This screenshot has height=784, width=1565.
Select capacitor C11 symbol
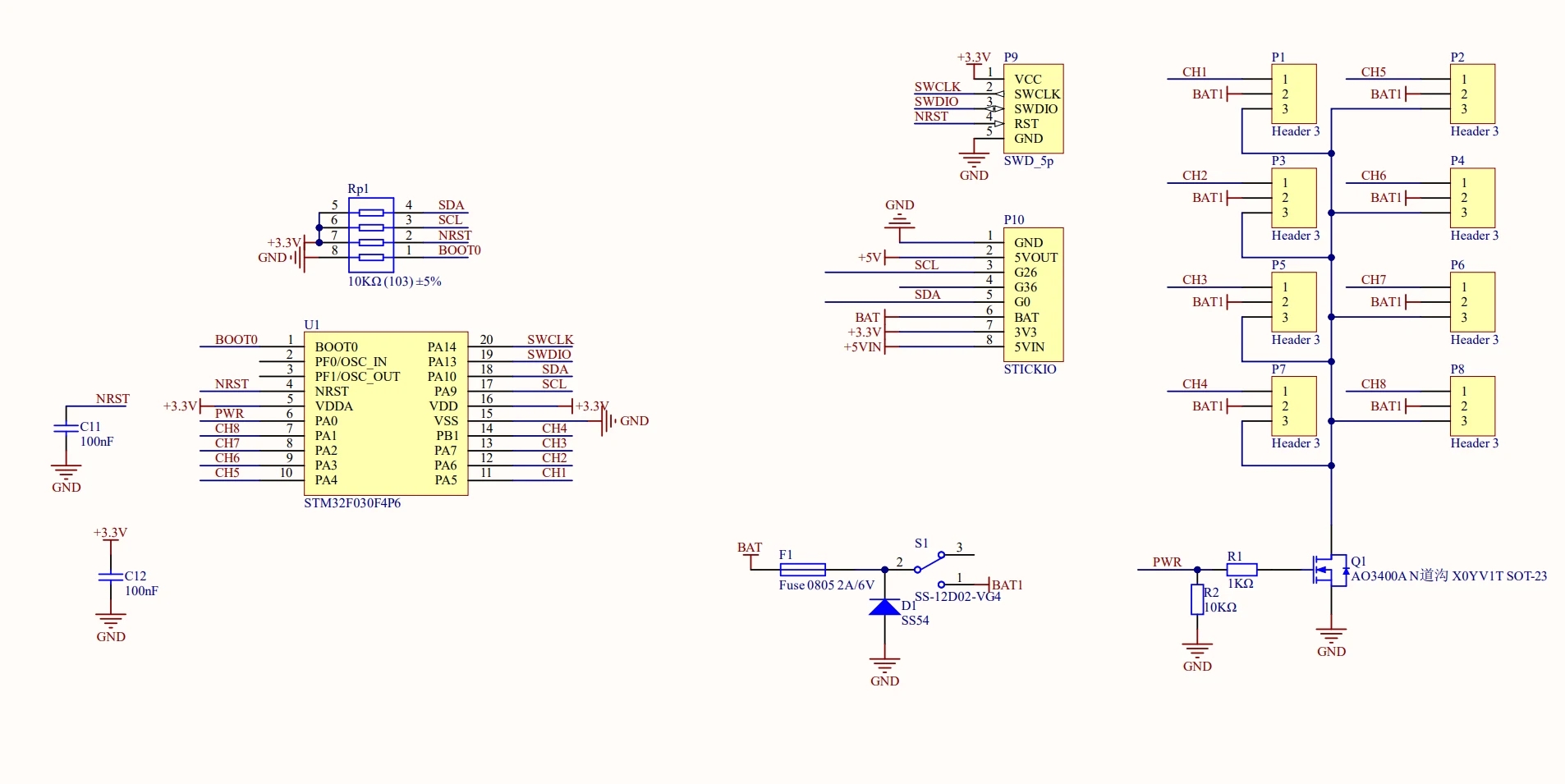click(66, 428)
